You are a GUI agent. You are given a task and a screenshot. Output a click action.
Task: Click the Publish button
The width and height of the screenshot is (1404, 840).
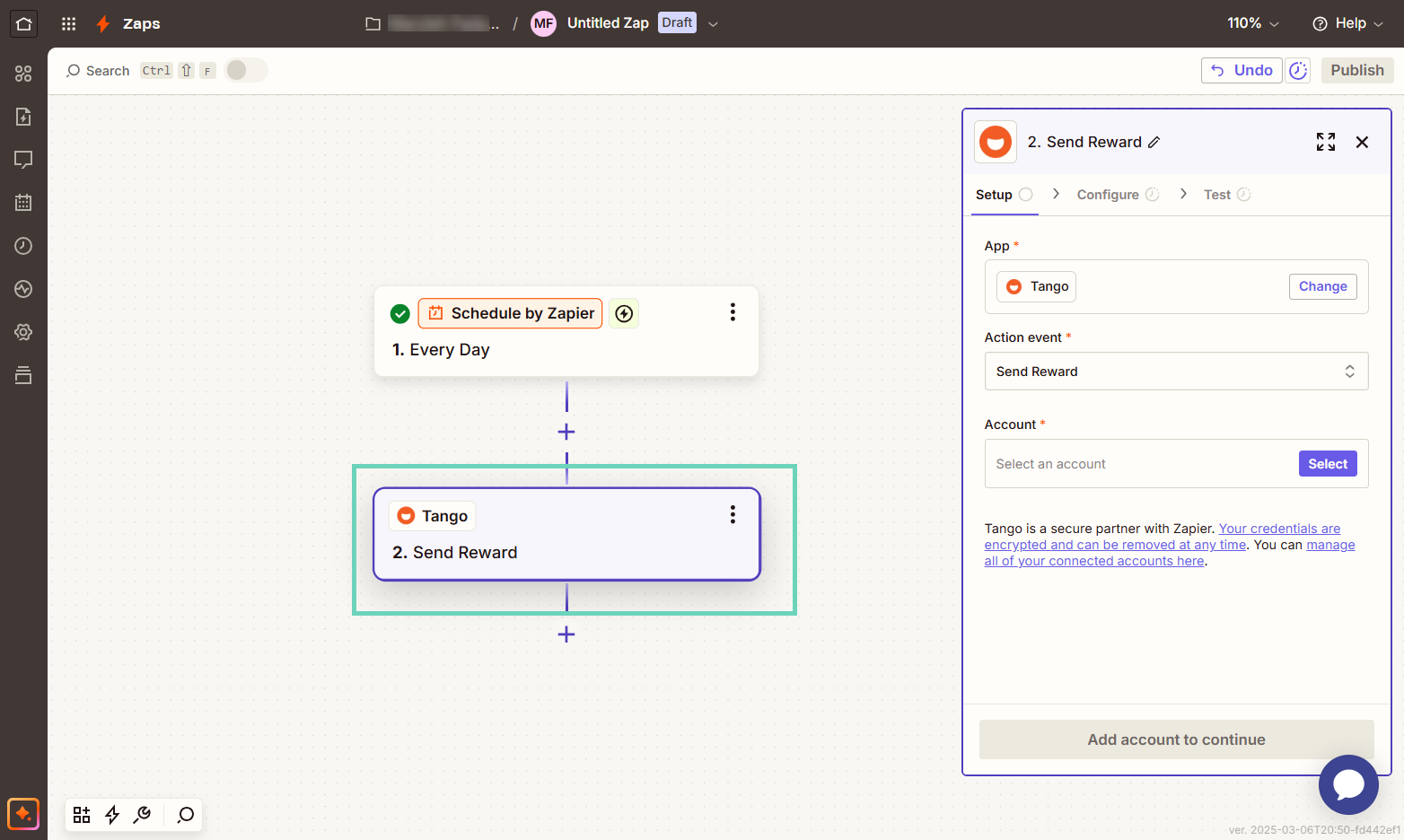tap(1357, 70)
